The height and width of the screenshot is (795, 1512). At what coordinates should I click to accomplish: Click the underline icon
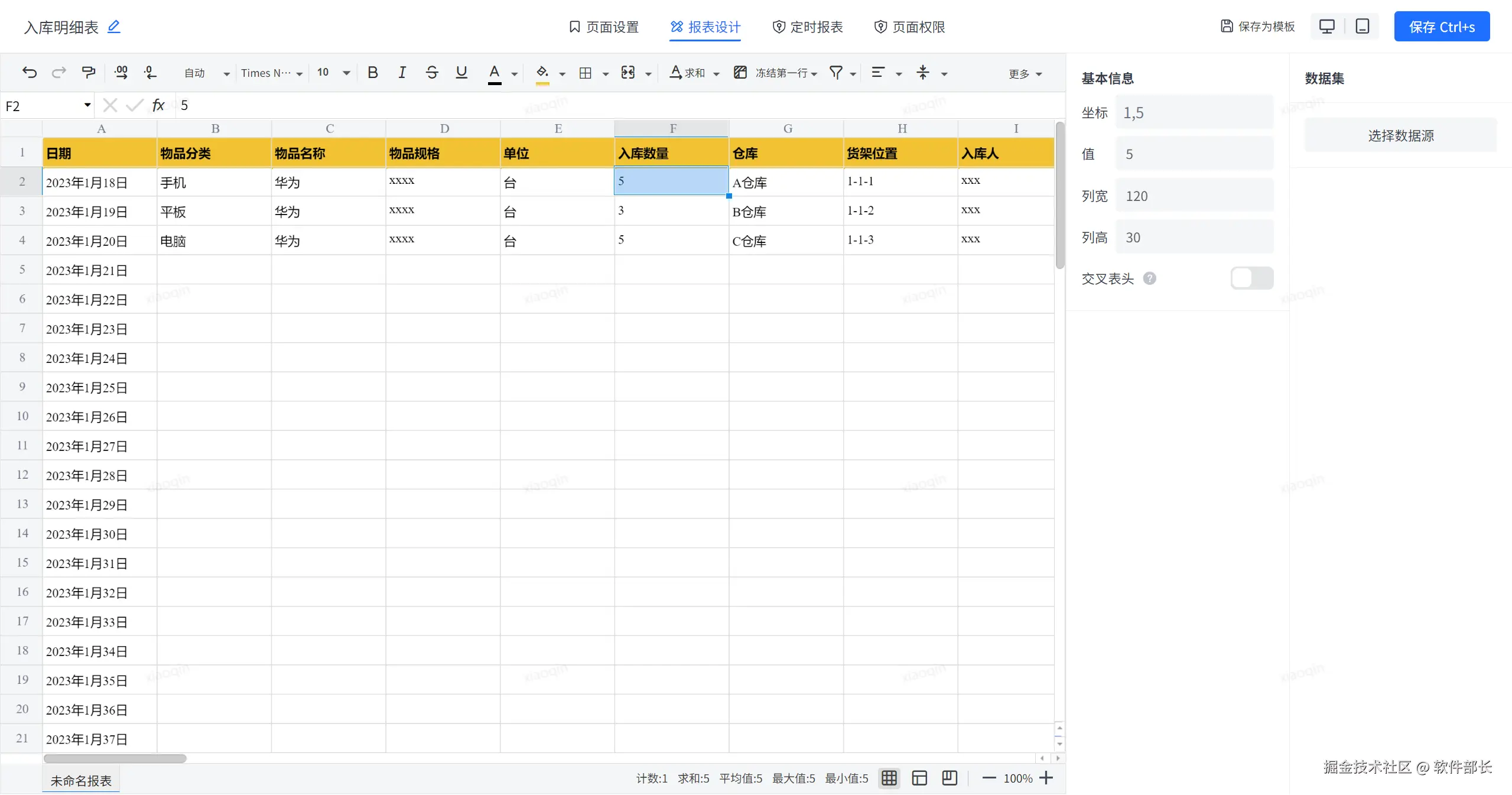461,73
